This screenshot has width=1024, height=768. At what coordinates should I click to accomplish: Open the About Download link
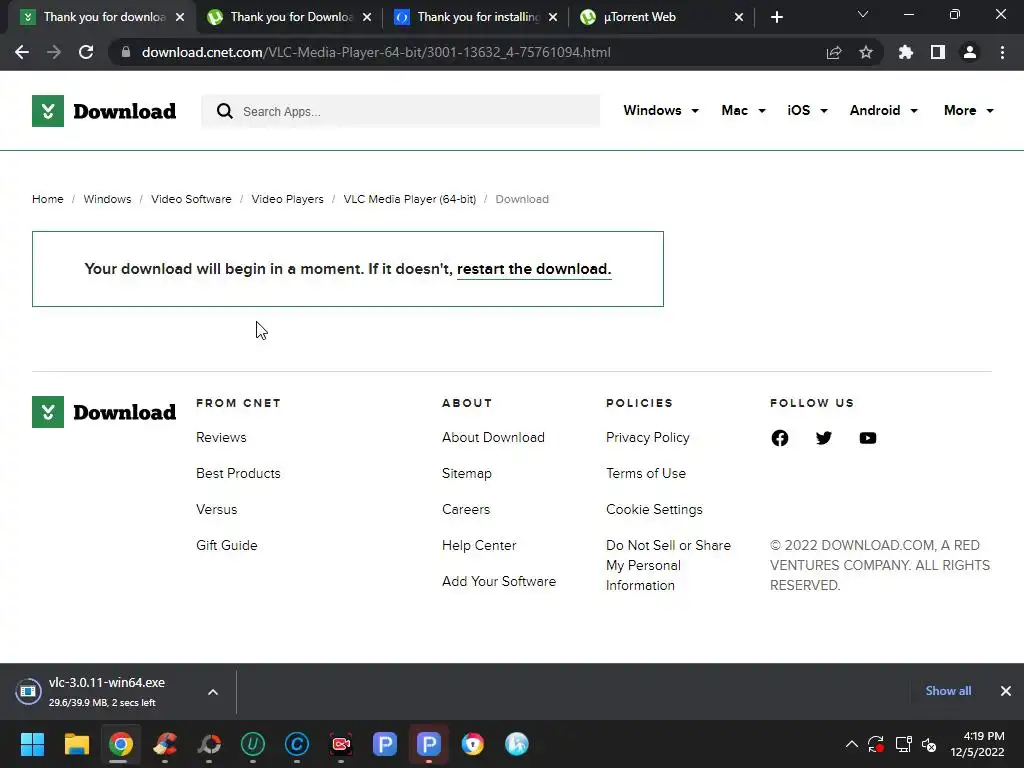pos(493,438)
